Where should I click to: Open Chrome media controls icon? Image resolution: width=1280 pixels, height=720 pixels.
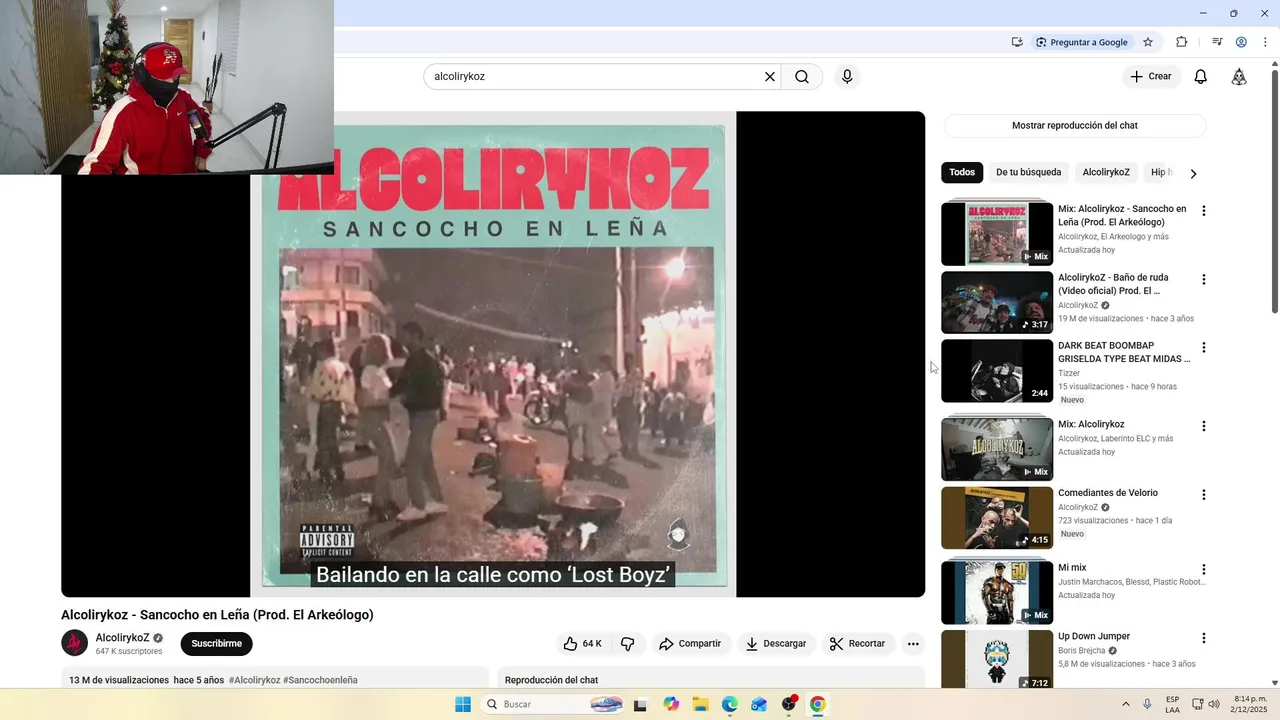click(x=1217, y=42)
